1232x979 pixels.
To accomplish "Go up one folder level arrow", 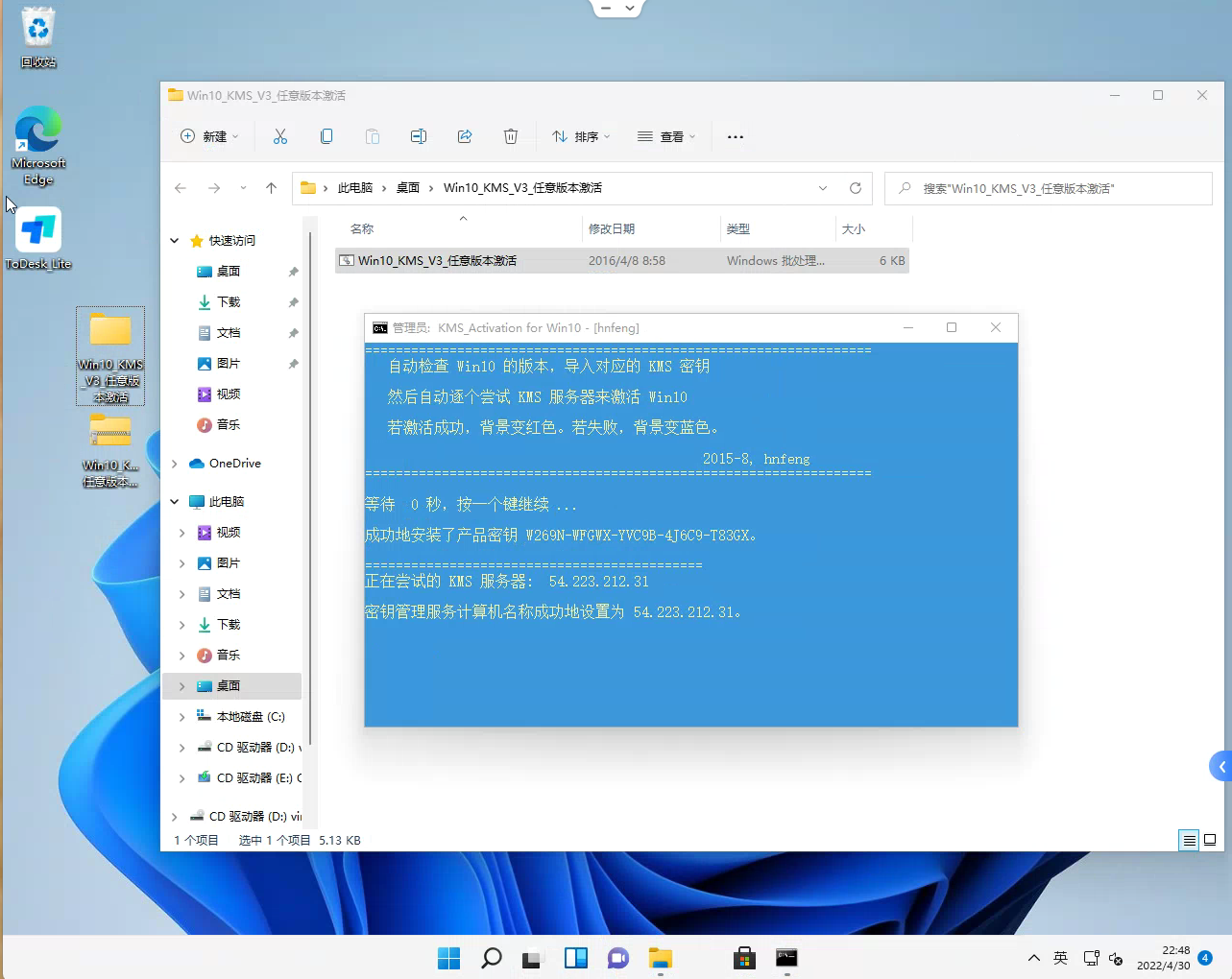I will coord(272,188).
